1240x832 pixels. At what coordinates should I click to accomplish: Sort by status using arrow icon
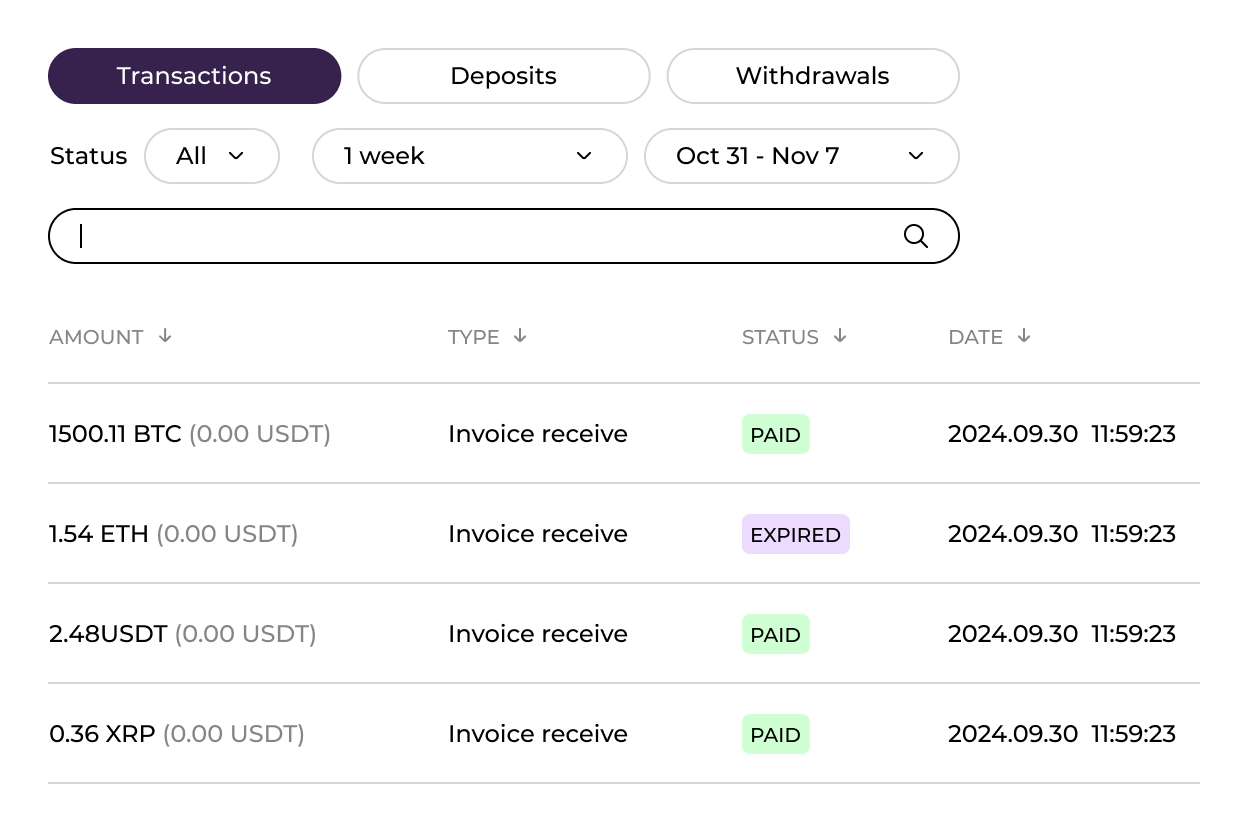840,336
